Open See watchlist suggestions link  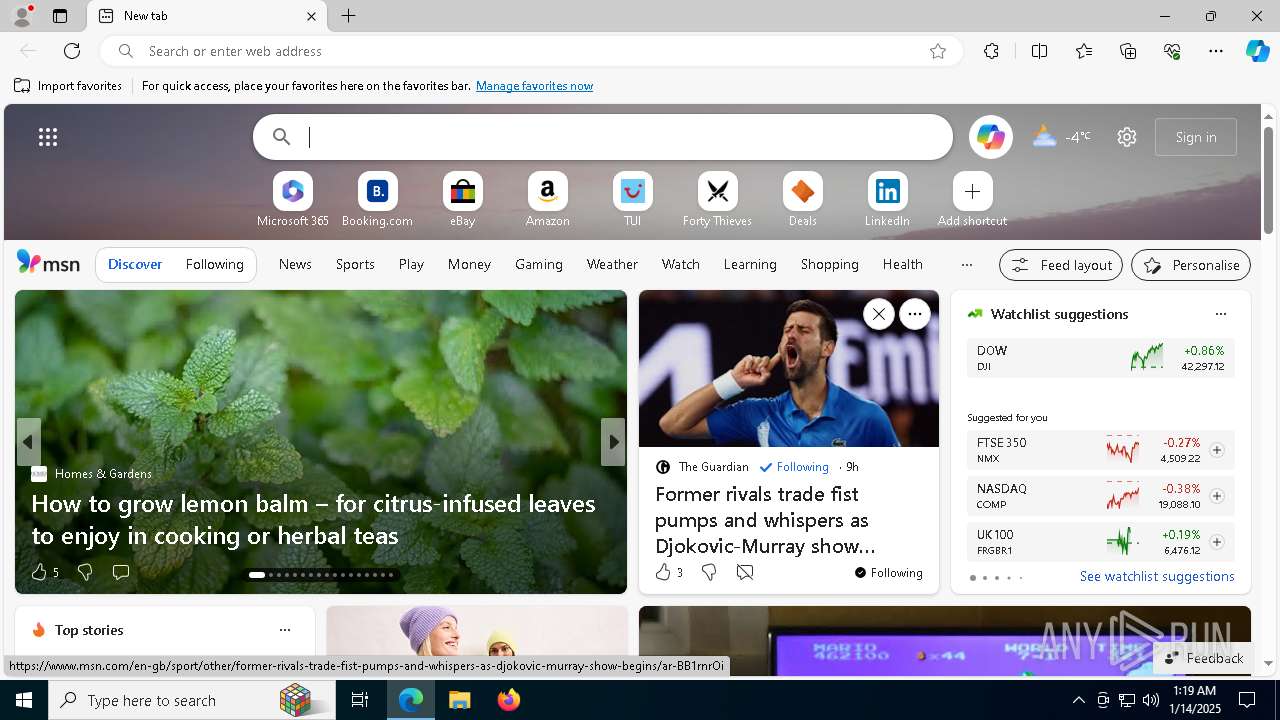1157,576
